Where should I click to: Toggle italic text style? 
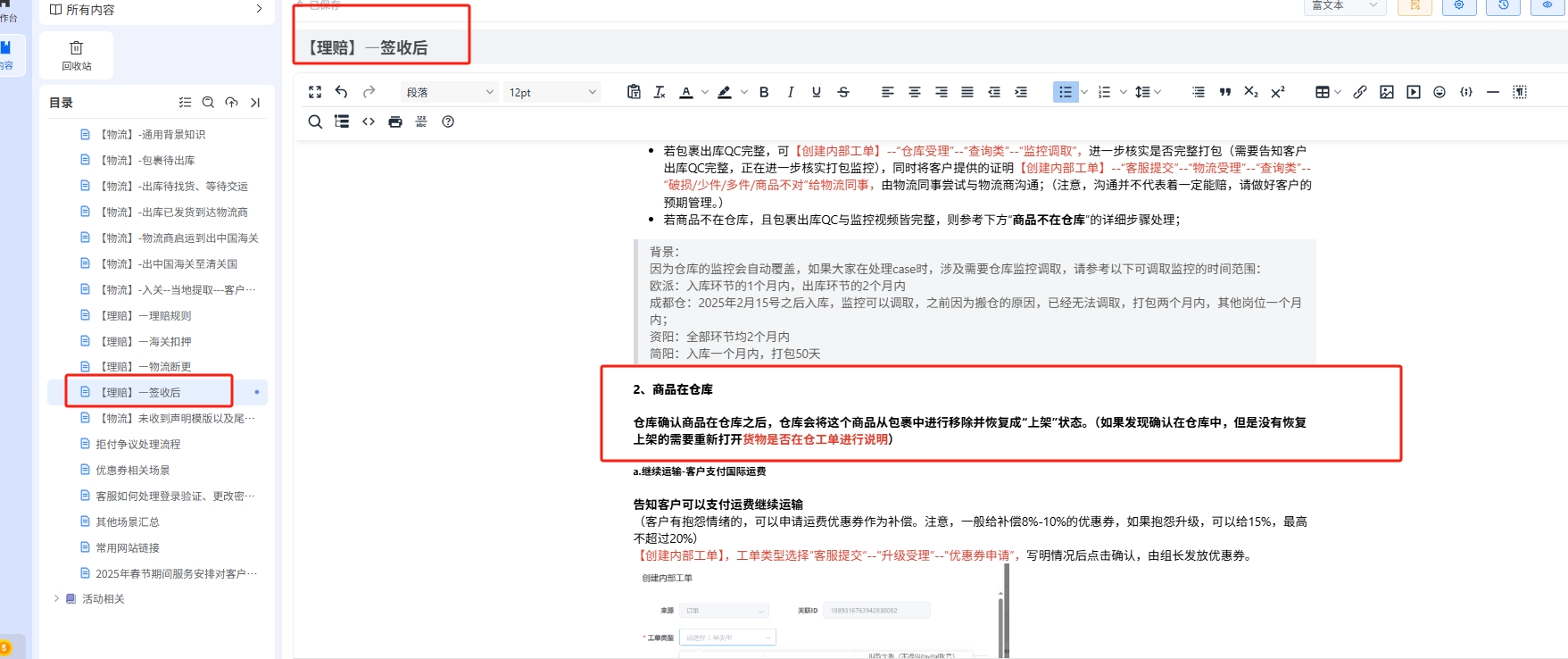point(790,92)
